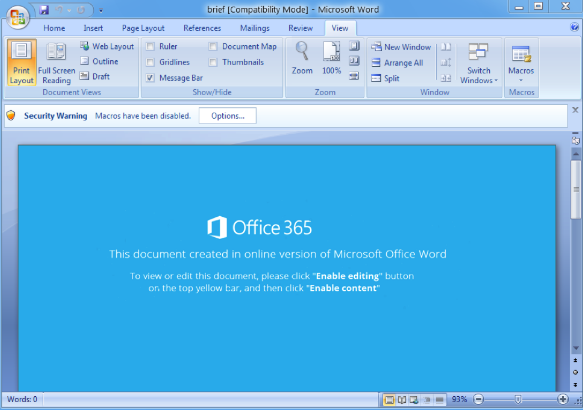Select Print Layout view in ribbon
Viewport: 583px width, 411px height.
[22, 62]
